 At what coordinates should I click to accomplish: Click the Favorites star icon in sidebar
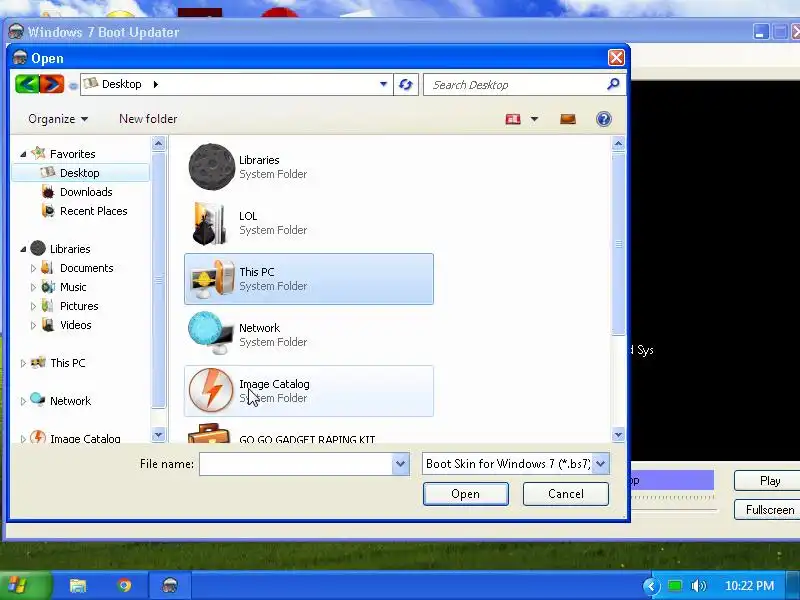[x=38, y=153]
